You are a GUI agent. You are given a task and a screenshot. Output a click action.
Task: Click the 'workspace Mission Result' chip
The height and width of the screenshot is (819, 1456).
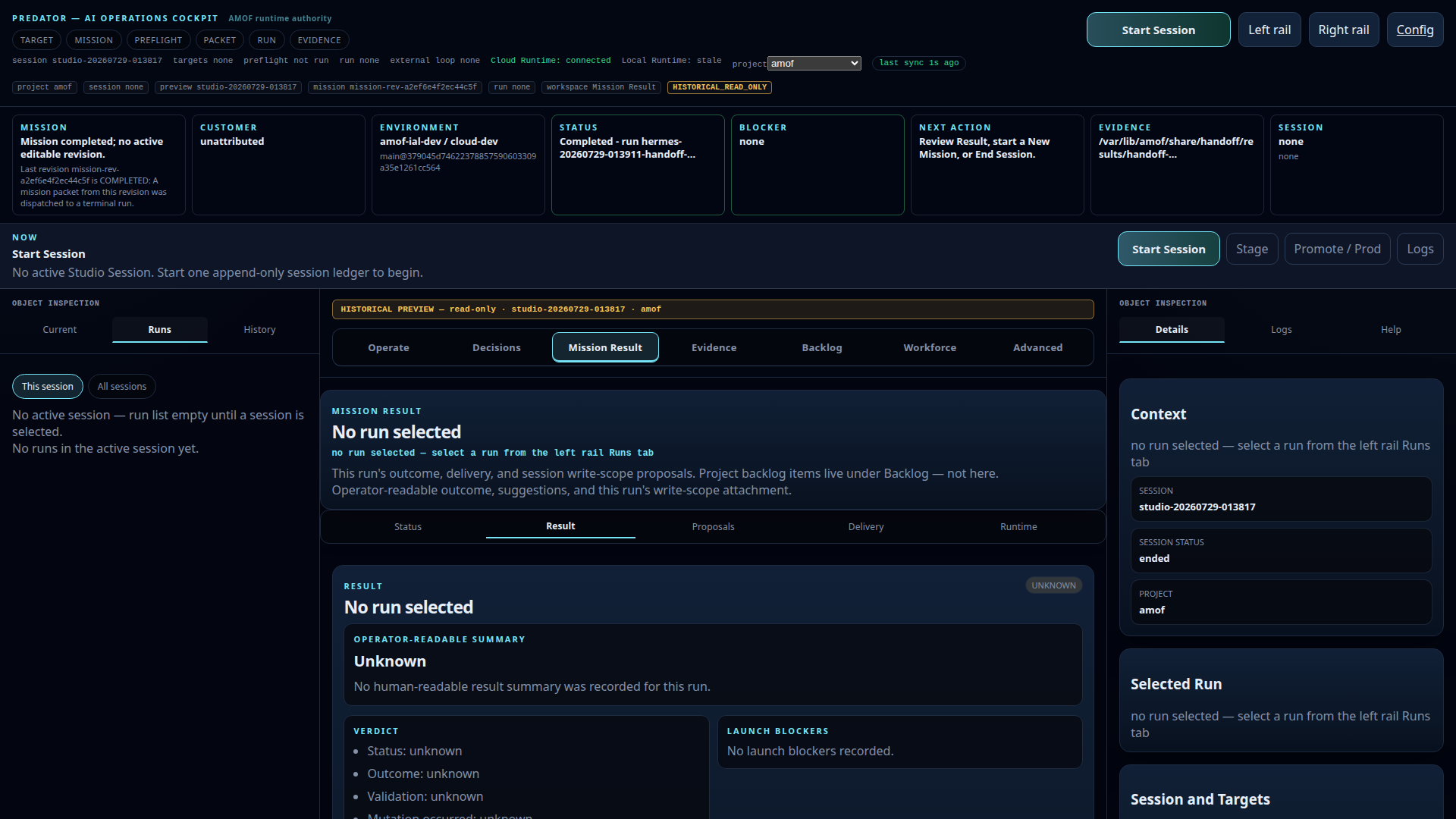601,87
